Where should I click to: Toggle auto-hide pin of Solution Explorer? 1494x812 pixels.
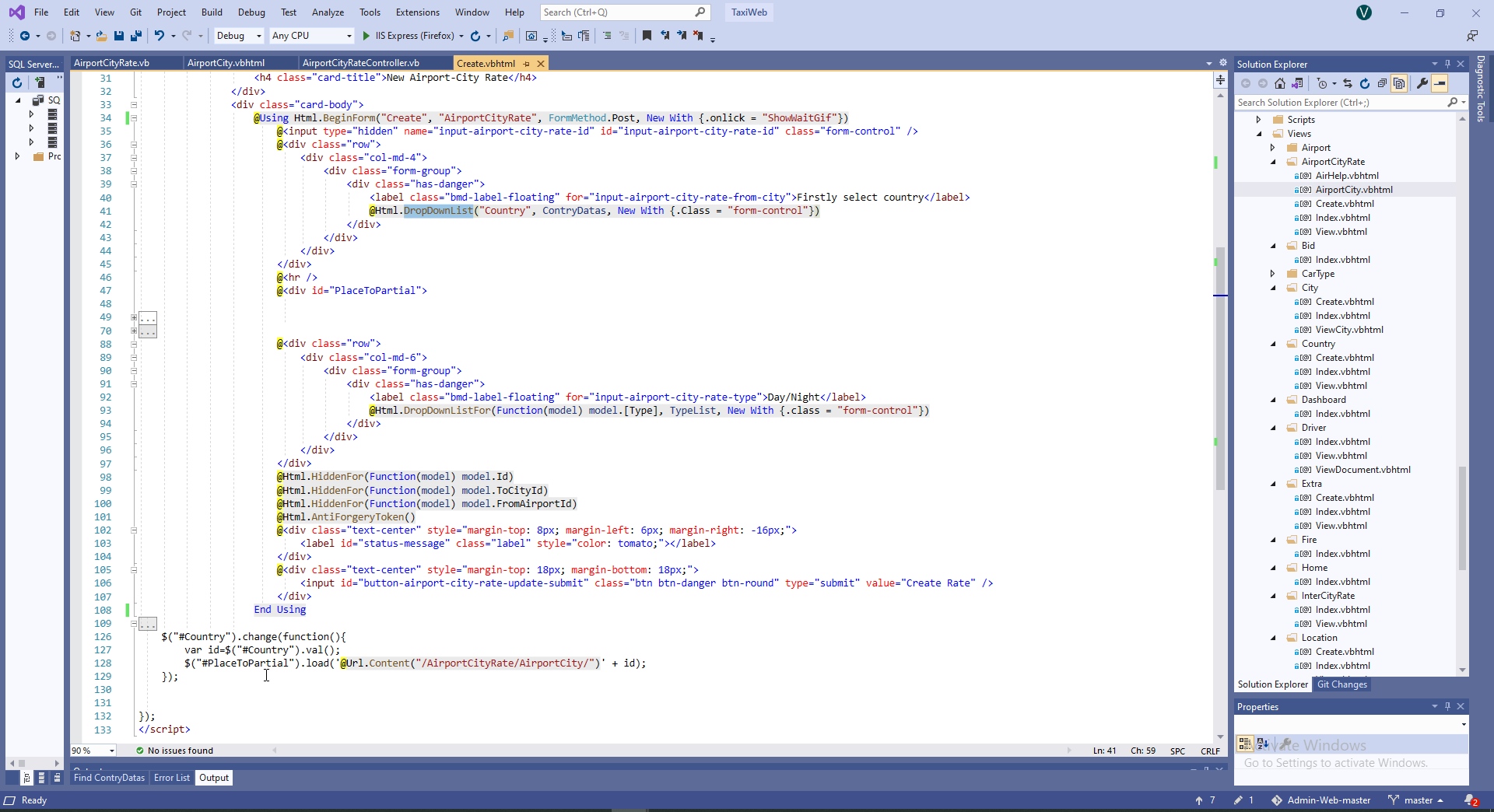click(x=1447, y=64)
